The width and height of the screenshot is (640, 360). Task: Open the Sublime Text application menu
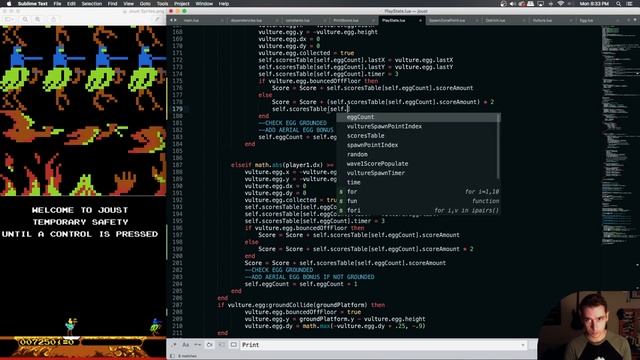[x=33, y=4]
